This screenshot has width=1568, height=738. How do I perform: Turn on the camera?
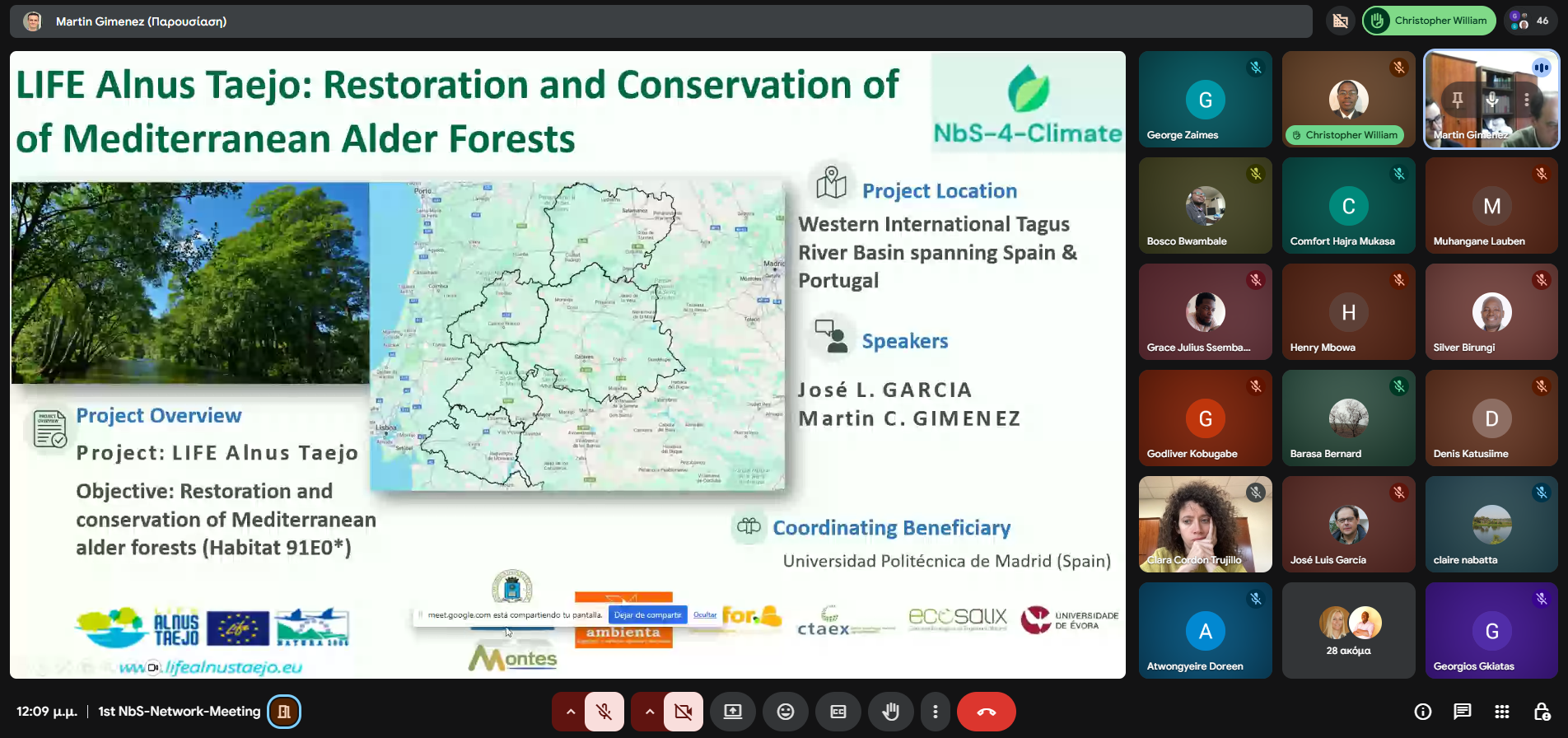tap(684, 712)
